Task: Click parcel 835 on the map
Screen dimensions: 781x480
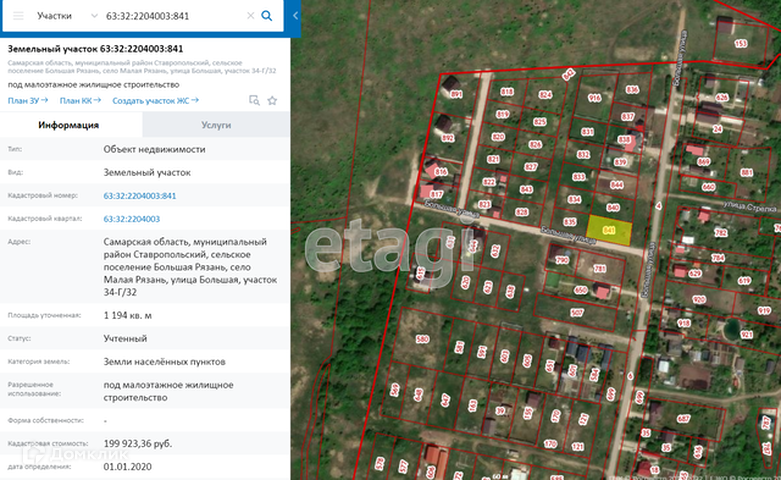Action: click(569, 222)
